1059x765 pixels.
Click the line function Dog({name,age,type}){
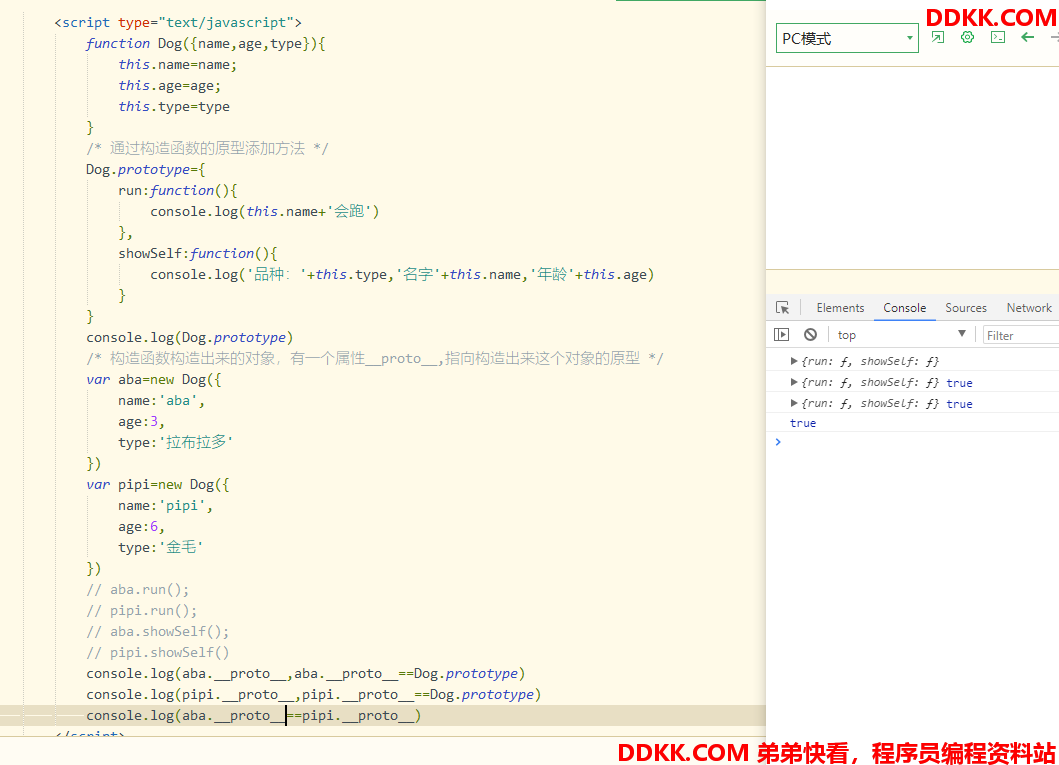(x=205, y=43)
